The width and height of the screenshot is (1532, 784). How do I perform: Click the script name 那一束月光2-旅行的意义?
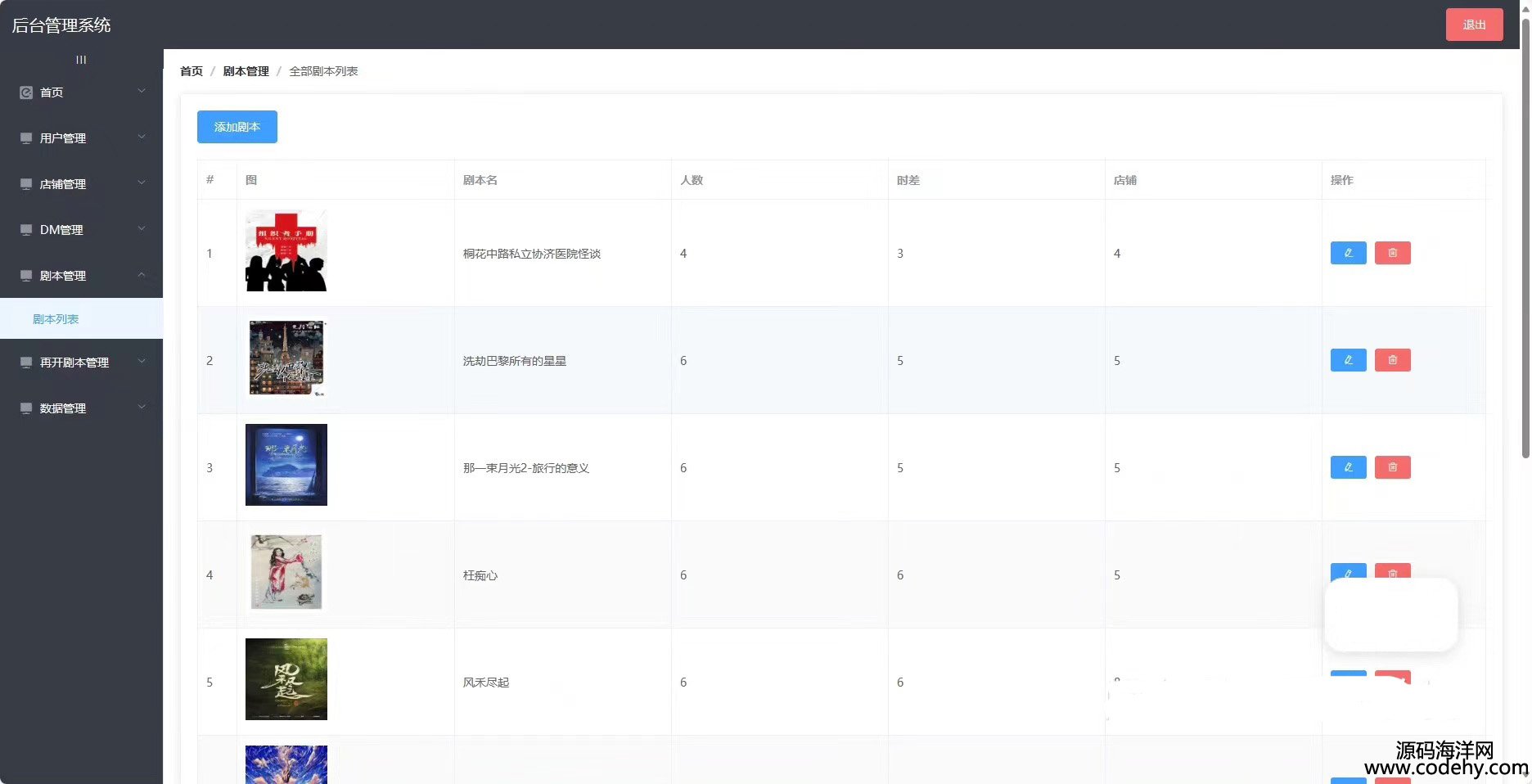coord(526,468)
